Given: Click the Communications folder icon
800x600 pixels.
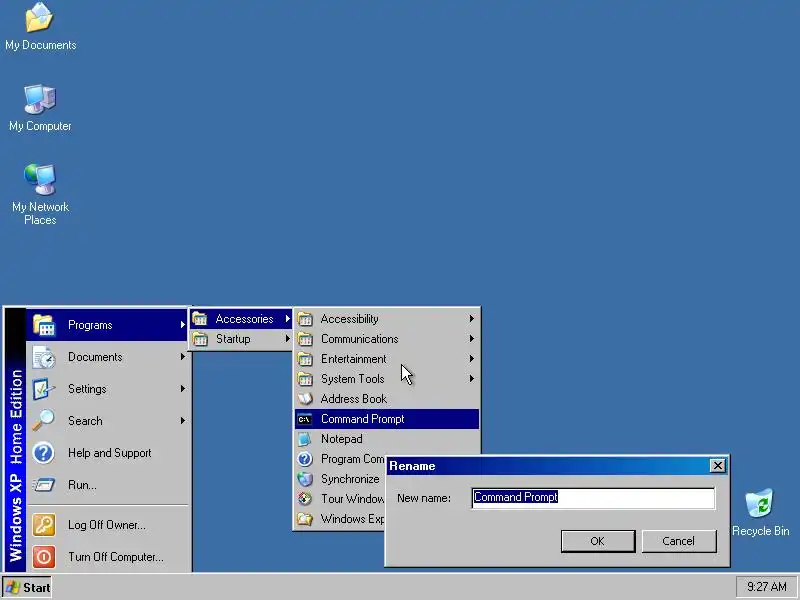Looking at the screenshot, I should coord(305,339).
